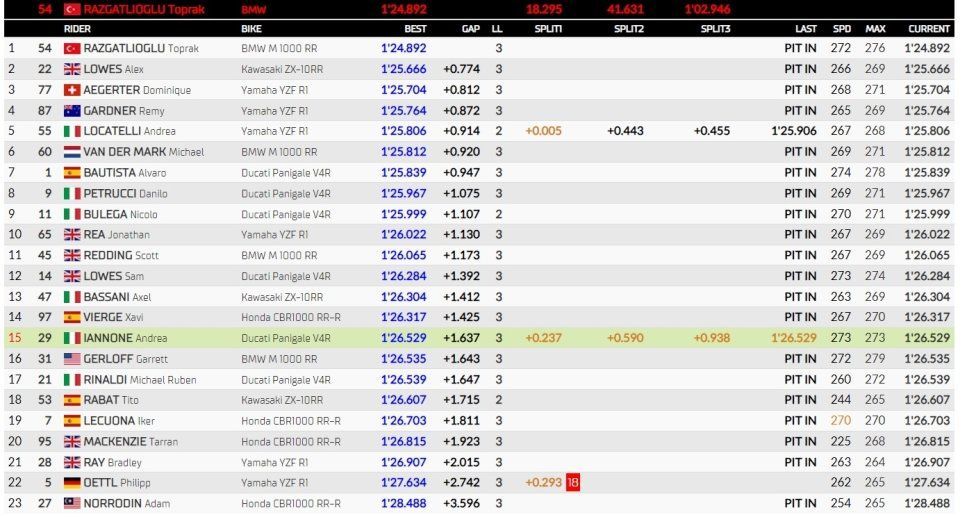Click the Spanish flag next to RABAT Tito

(72, 400)
